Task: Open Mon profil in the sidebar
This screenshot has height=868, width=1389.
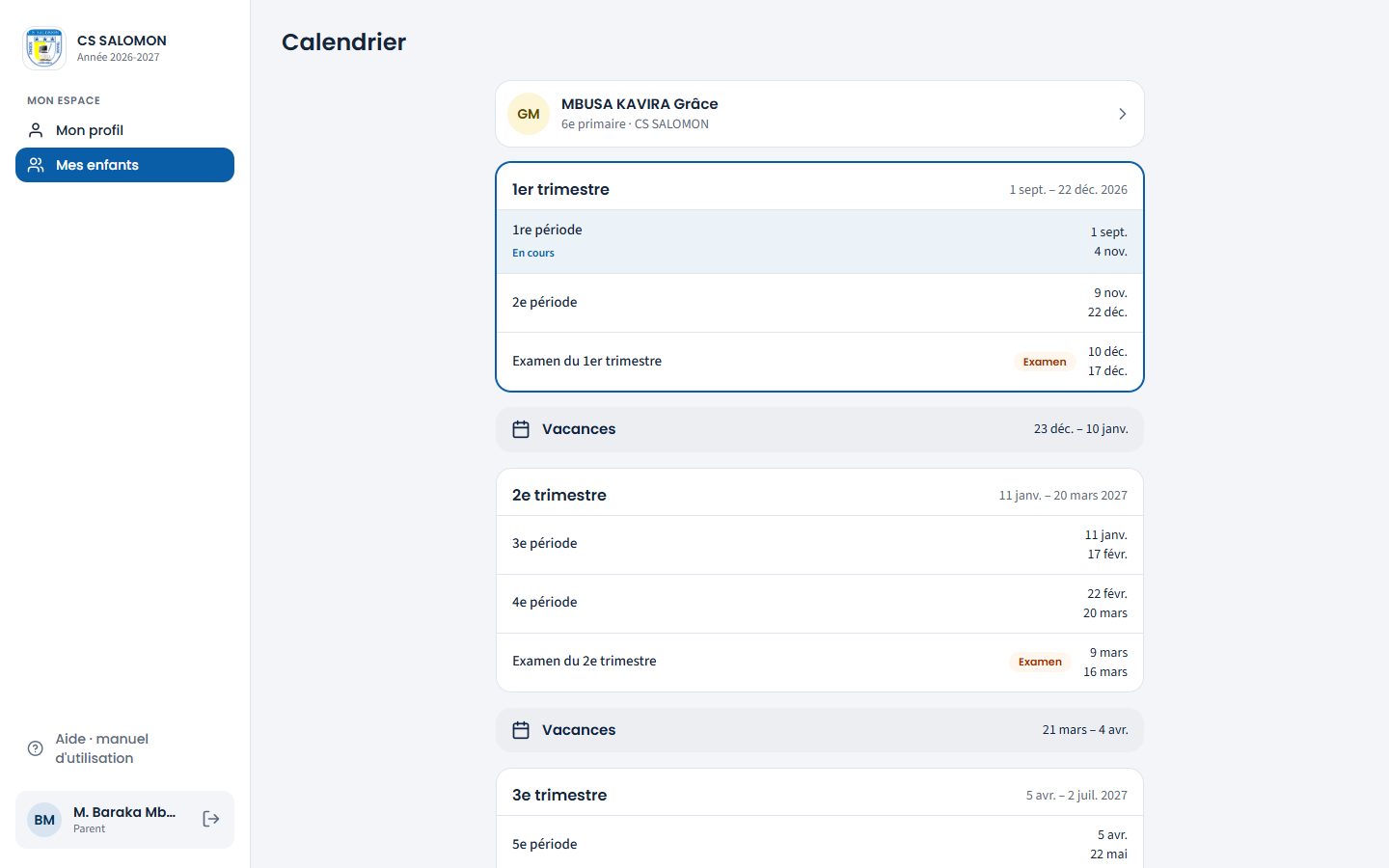Action: [x=124, y=130]
